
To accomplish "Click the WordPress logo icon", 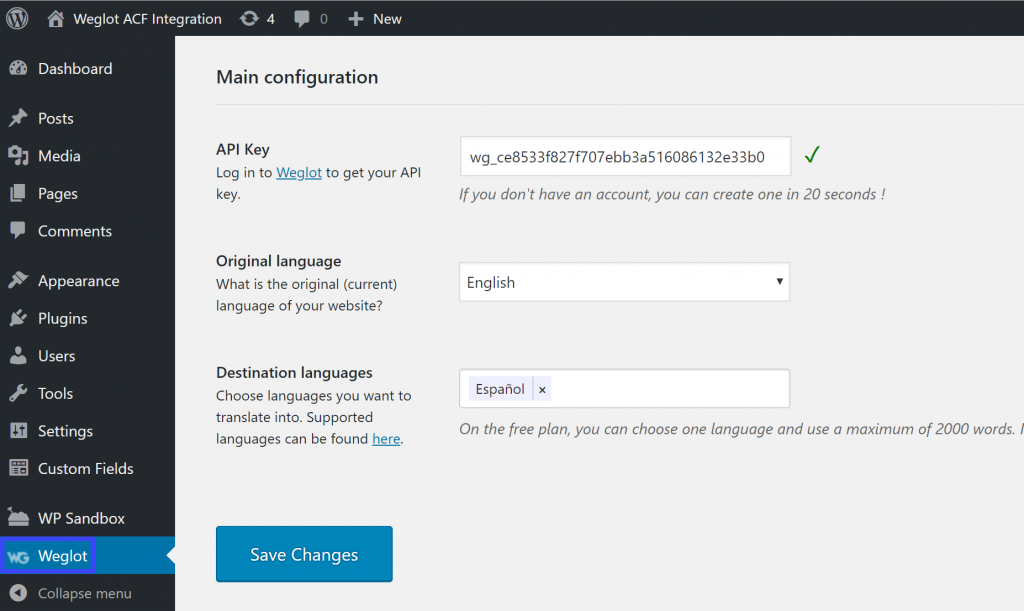I will point(18,18).
